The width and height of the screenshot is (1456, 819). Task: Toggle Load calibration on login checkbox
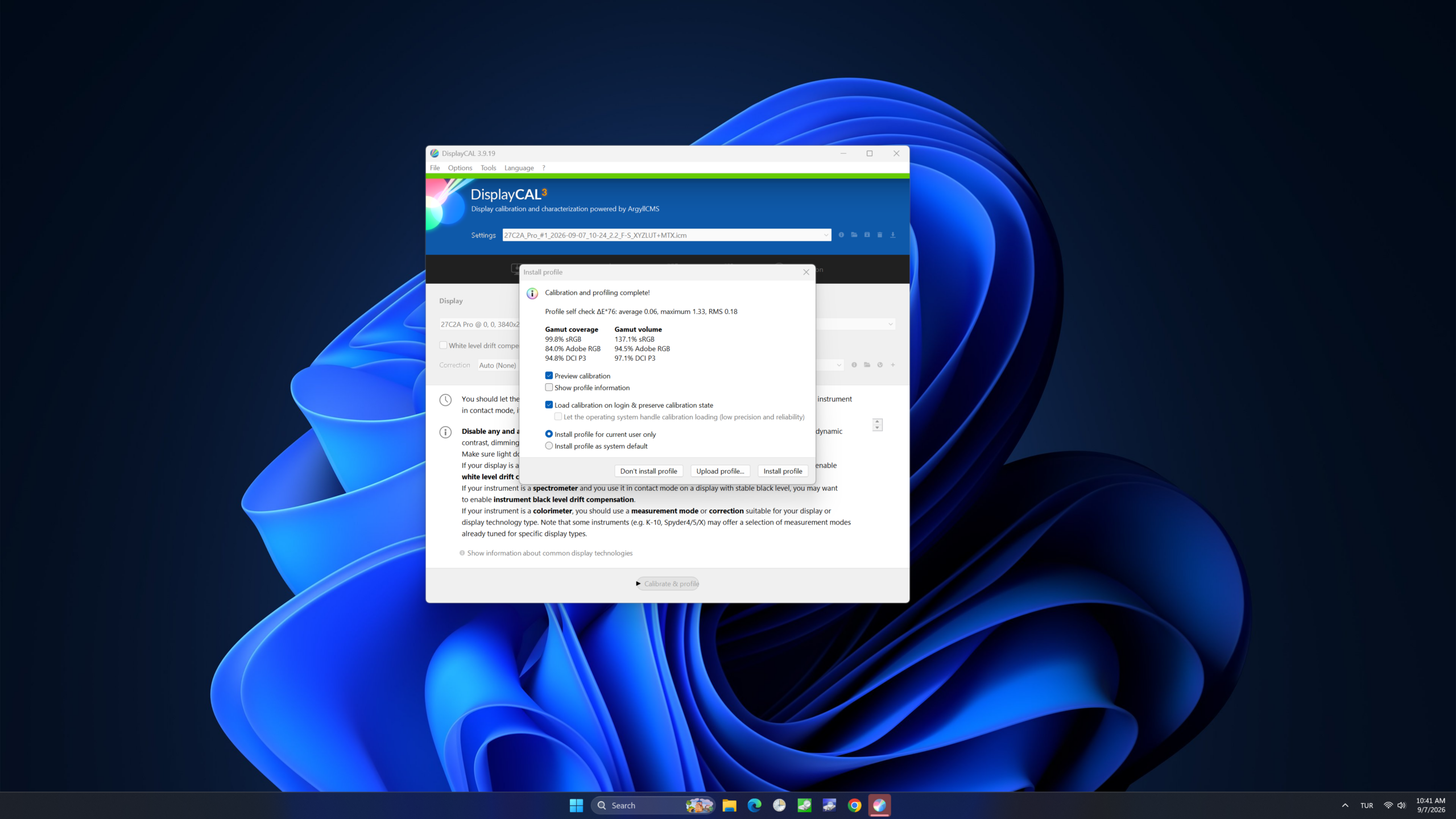point(549,405)
